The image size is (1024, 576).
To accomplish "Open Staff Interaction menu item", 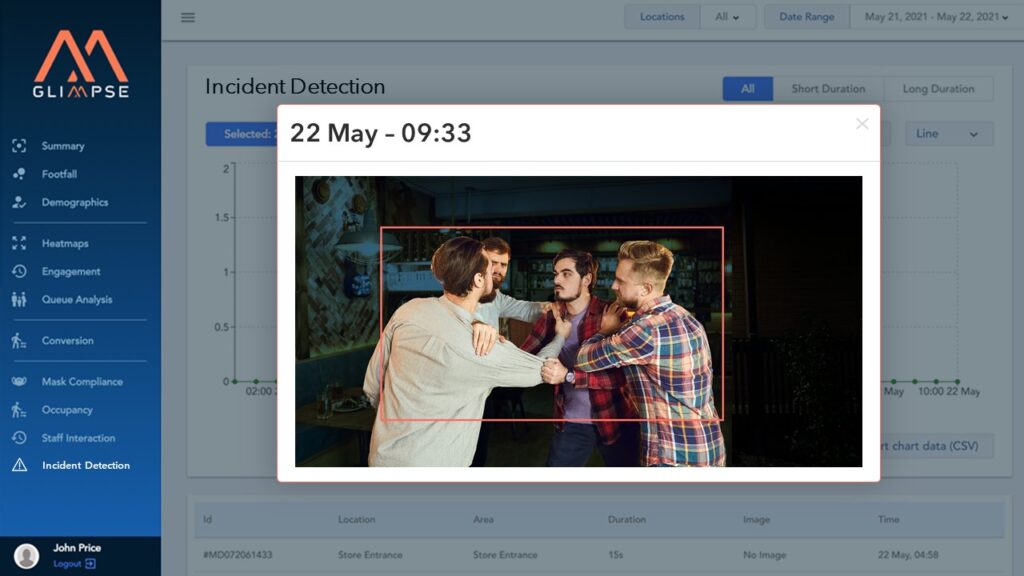I will 78,438.
